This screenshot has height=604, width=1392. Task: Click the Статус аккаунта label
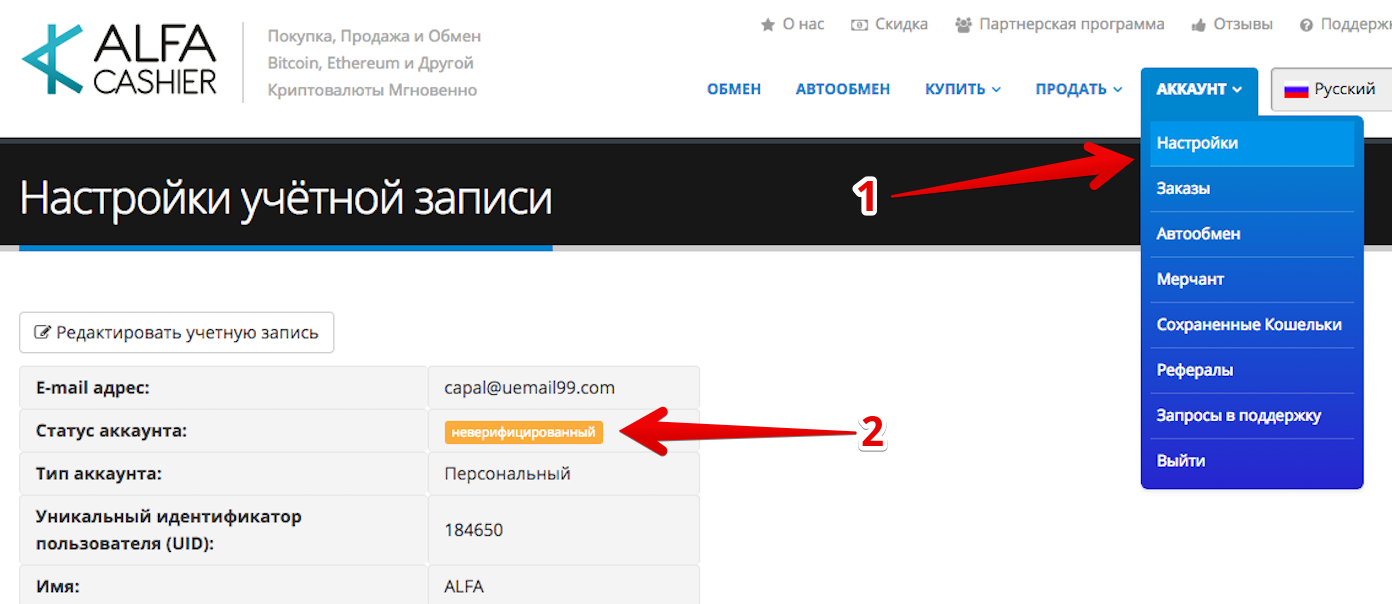point(112,431)
